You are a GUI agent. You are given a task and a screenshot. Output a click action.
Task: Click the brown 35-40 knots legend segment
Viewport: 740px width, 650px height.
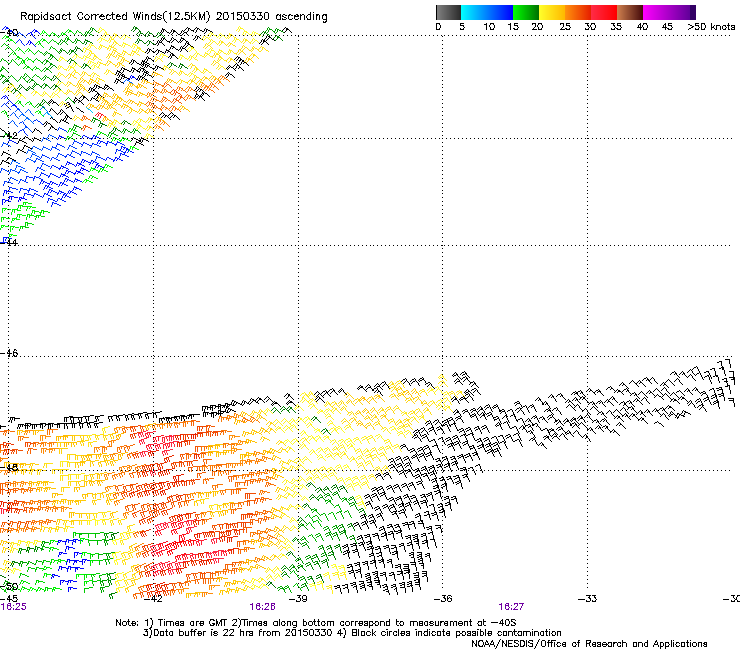coord(630,12)
